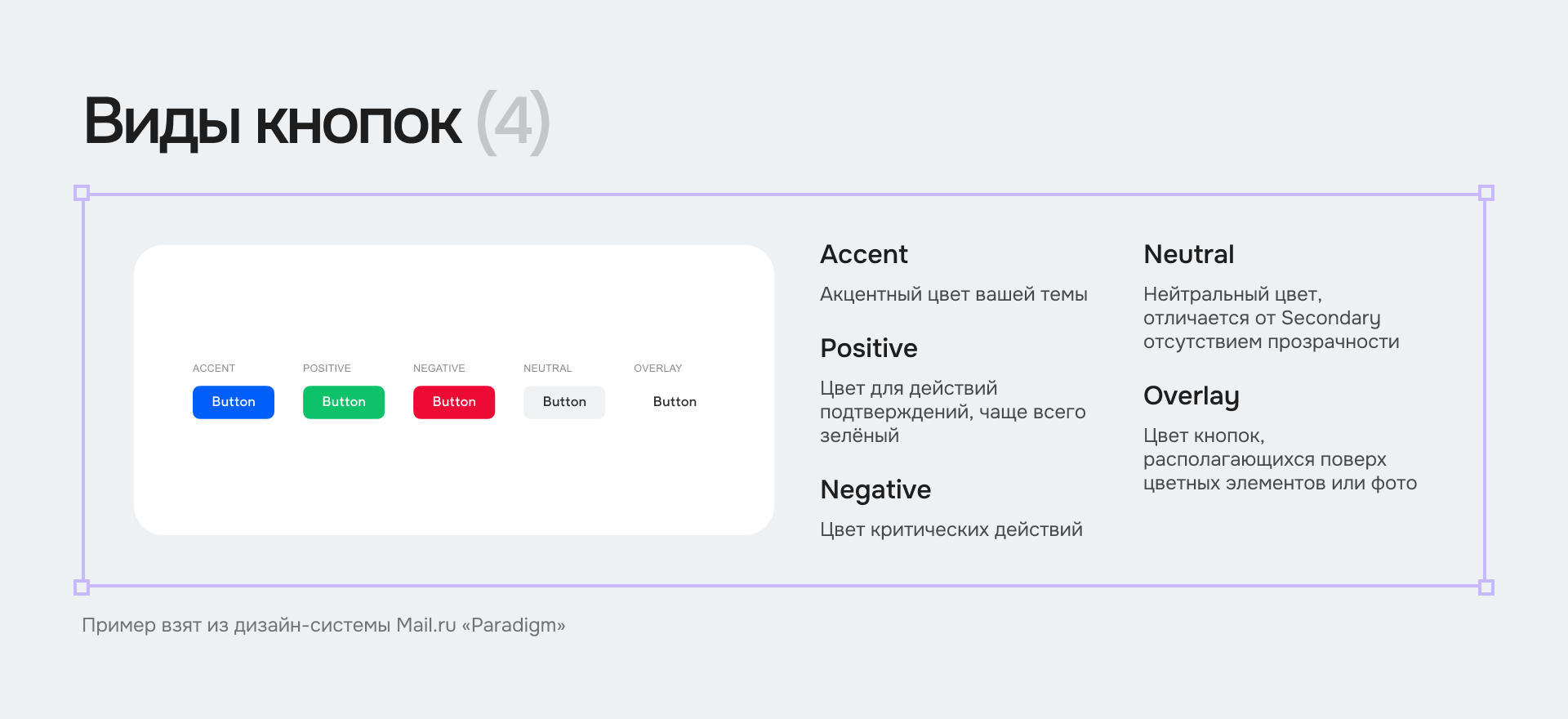Click the ACCENT label above blue button

coord(214,368)
